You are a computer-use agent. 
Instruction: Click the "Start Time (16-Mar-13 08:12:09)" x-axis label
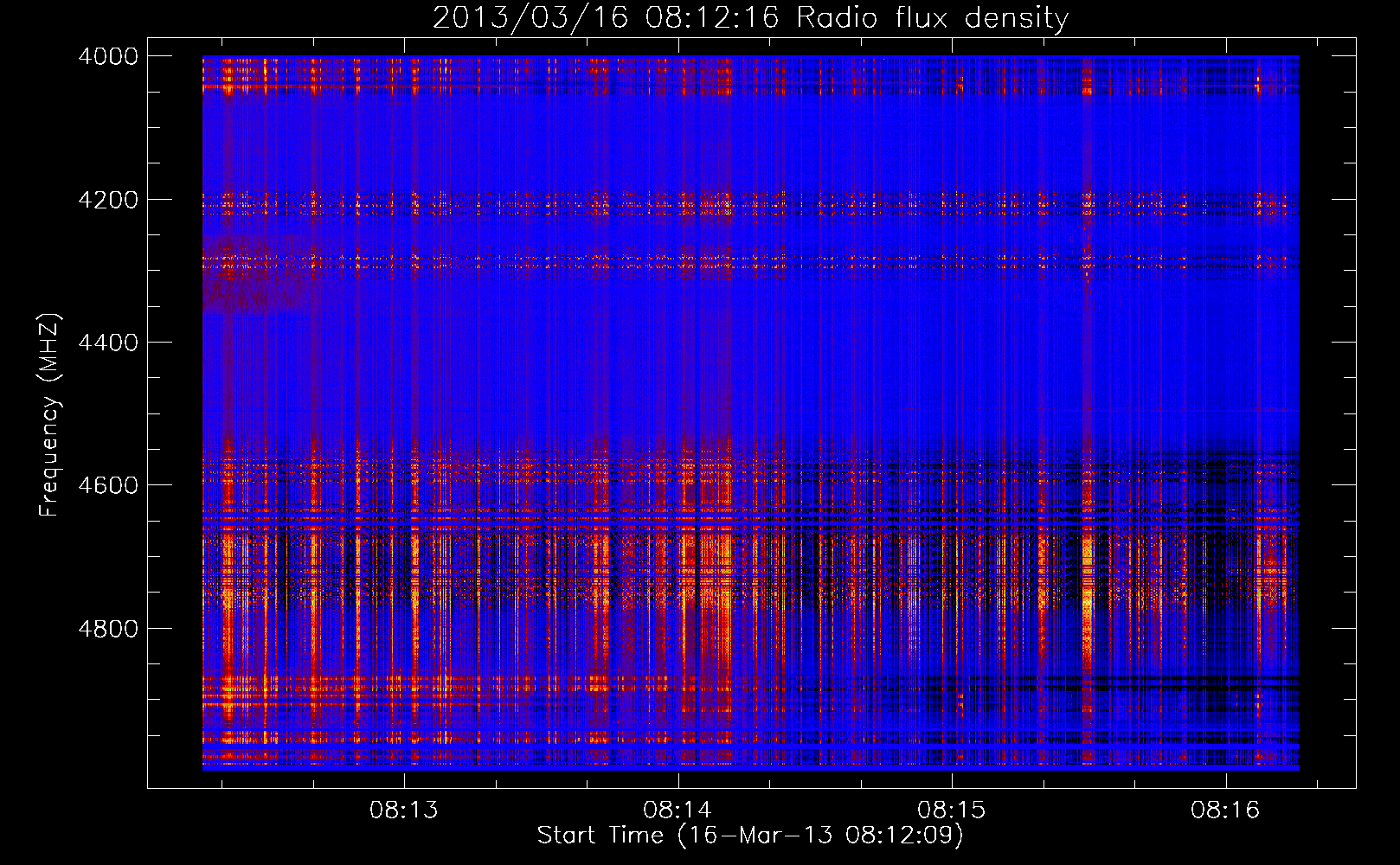pyautogui.click(x=750, y=836)
